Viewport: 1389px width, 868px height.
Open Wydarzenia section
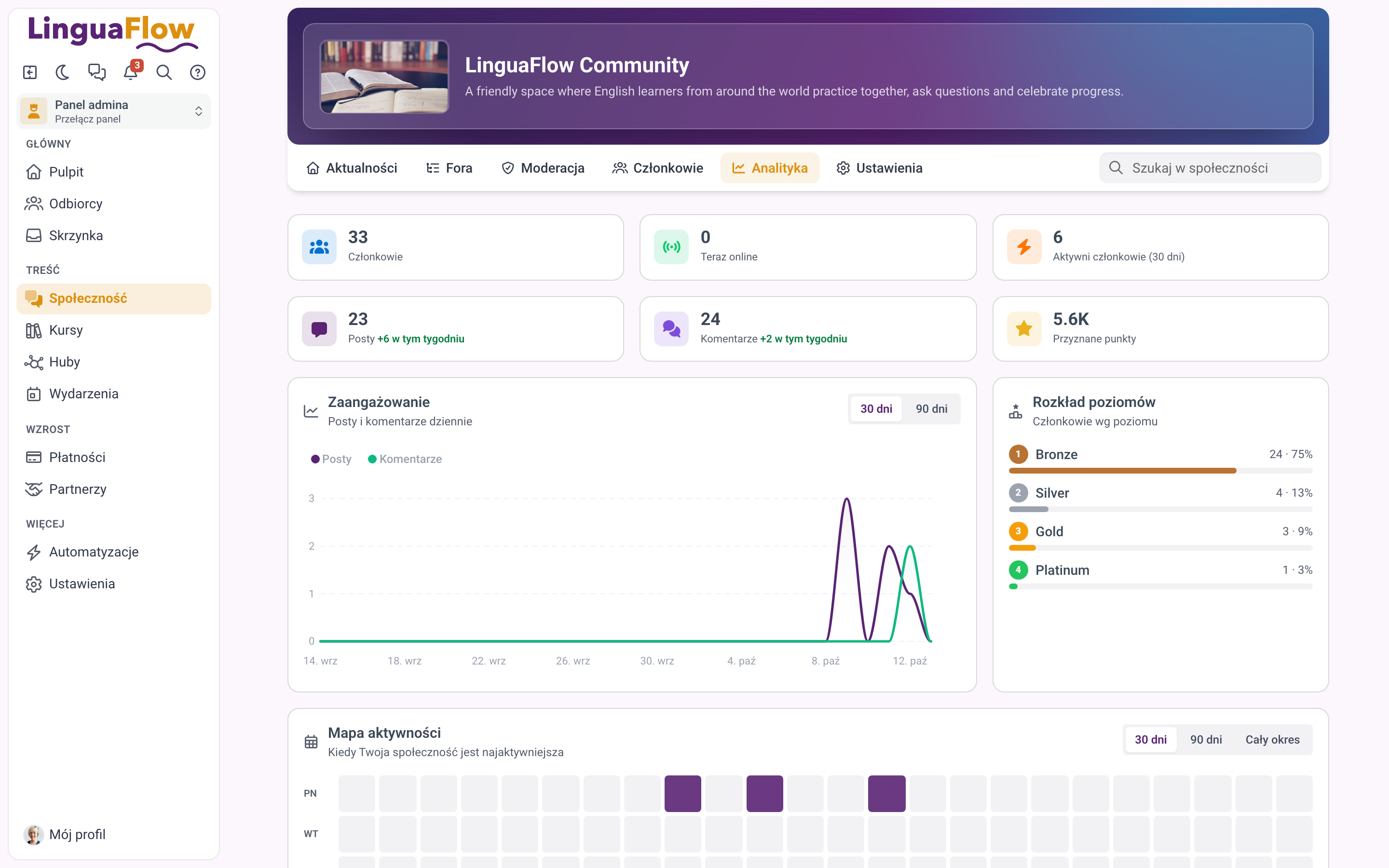[x=114, y=394]
